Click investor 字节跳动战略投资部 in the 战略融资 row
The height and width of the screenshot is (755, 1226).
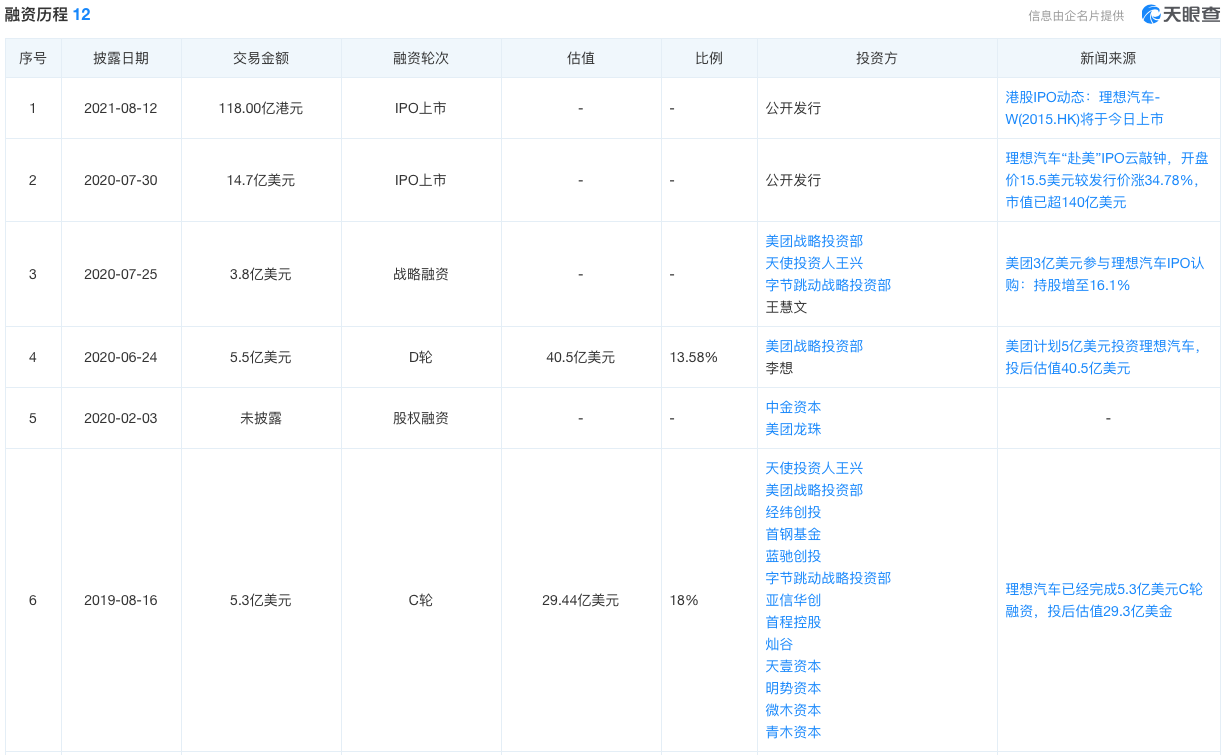pyautogui.click(x=828, y=285)
